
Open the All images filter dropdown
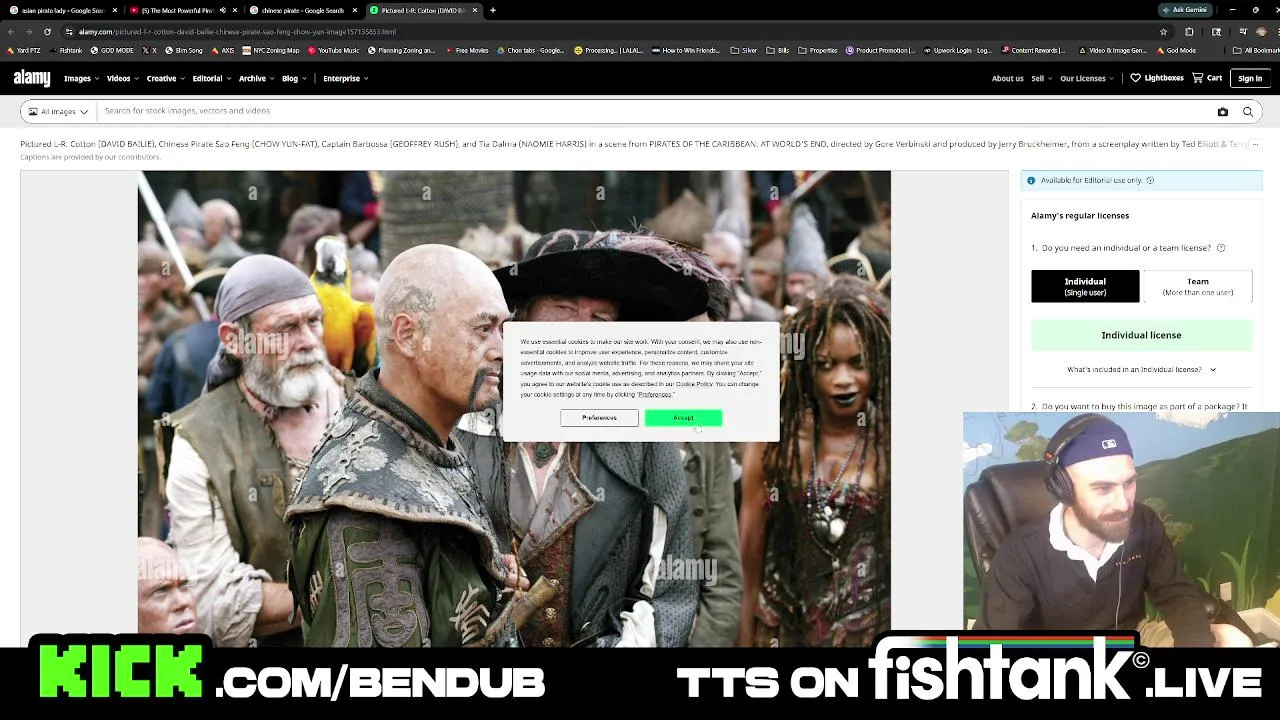[x=58, y=112]
